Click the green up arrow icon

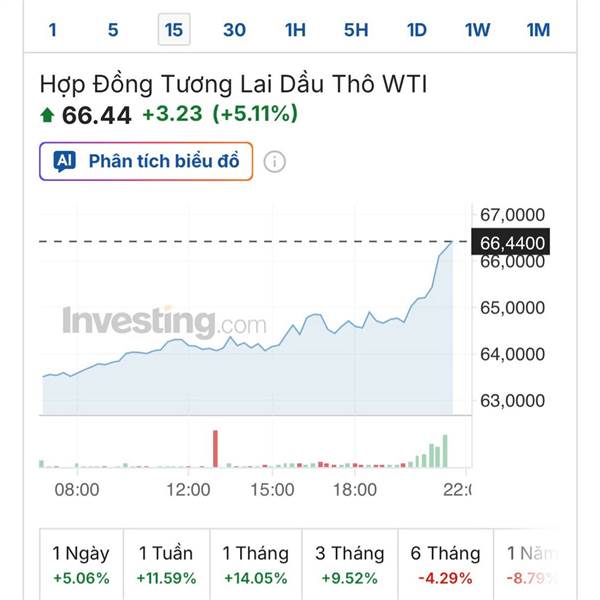point(47,116)
